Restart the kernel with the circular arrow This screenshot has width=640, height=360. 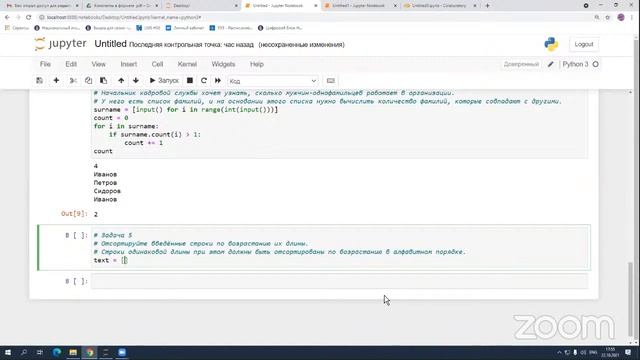204,81
